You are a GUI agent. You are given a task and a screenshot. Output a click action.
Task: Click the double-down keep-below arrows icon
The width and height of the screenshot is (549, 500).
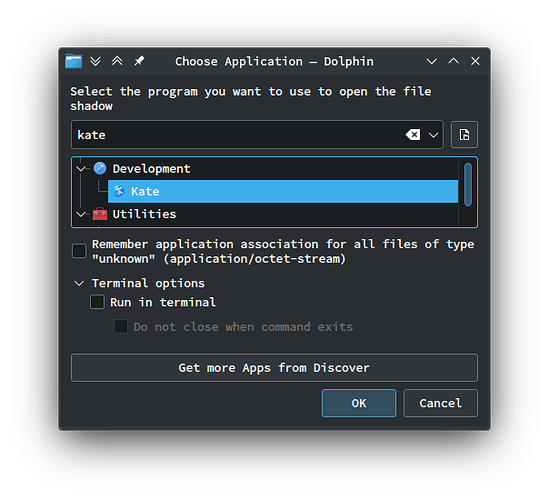click(95, 61)
